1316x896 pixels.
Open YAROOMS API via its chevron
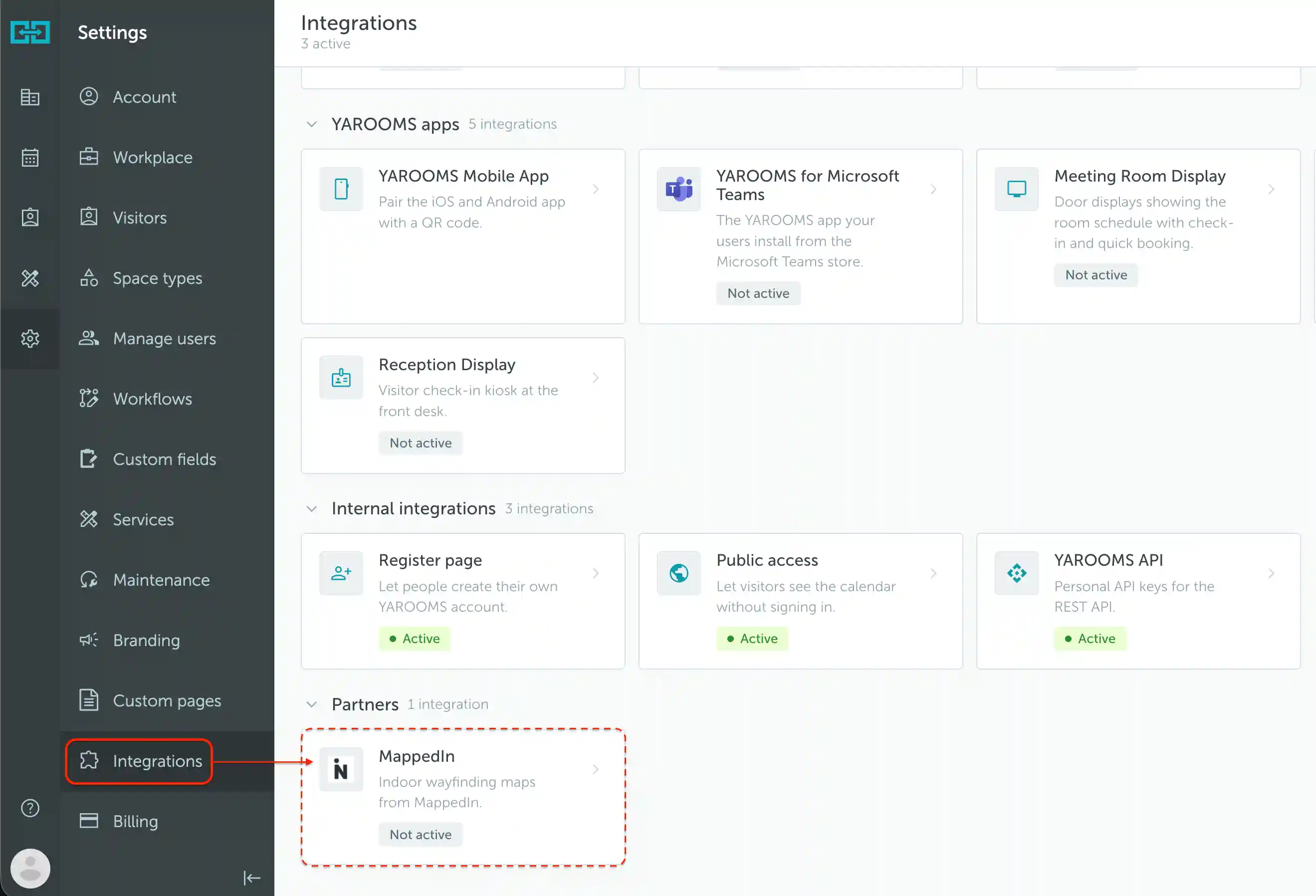click(x=1271, y=573)
